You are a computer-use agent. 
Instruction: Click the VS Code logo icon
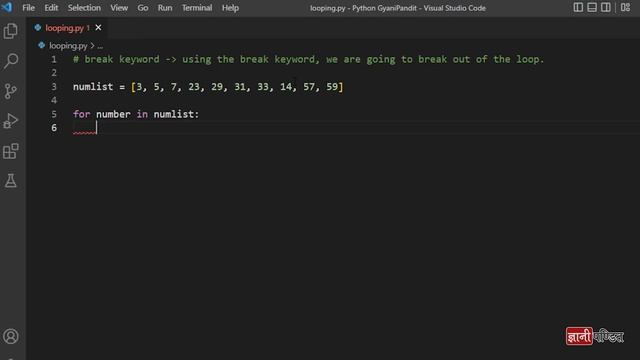click(7, 7)
